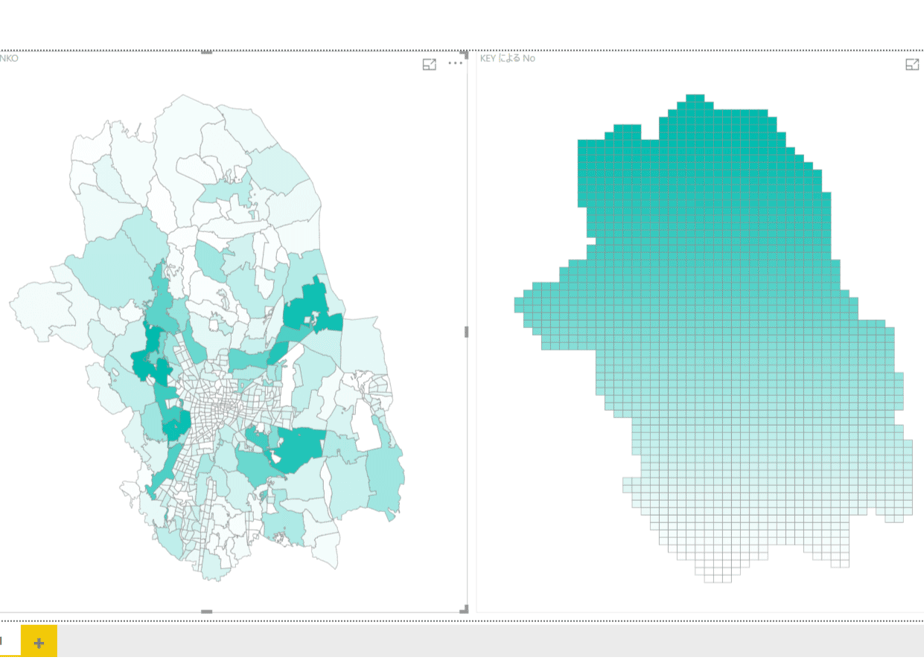This screenshot has height=660, width=924.
Task: Select the leftmost protruding cell of the grid map
Action: (x=519, y=305)
